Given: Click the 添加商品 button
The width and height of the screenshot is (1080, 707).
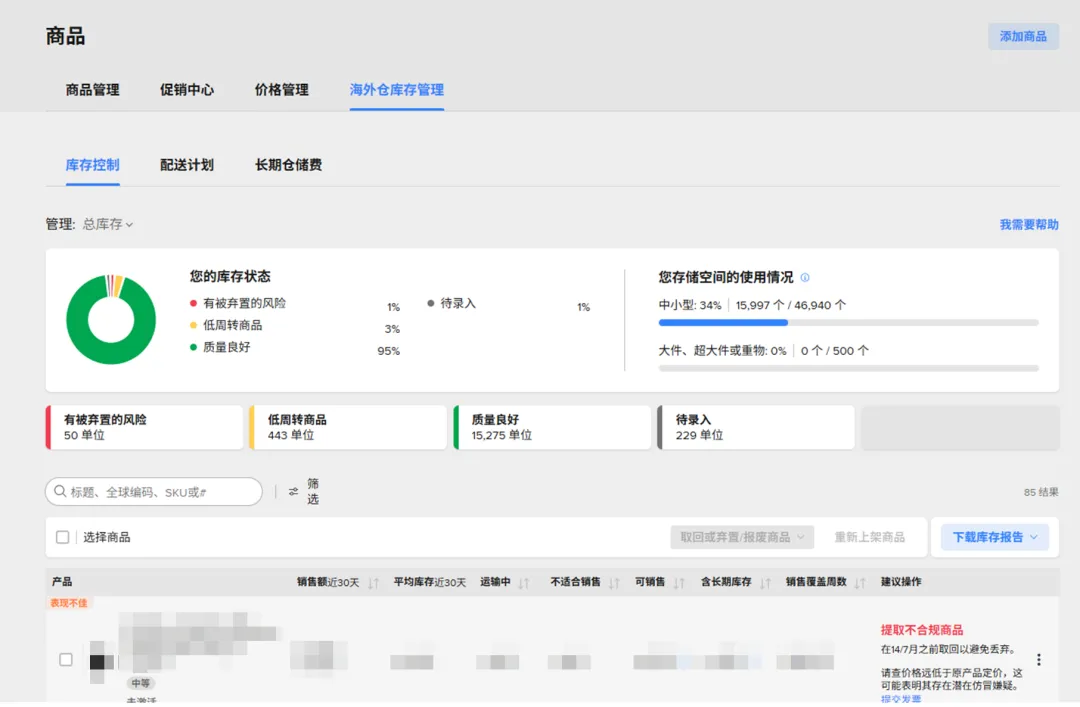Looking at the screenshot, I should pos(1023,37).
